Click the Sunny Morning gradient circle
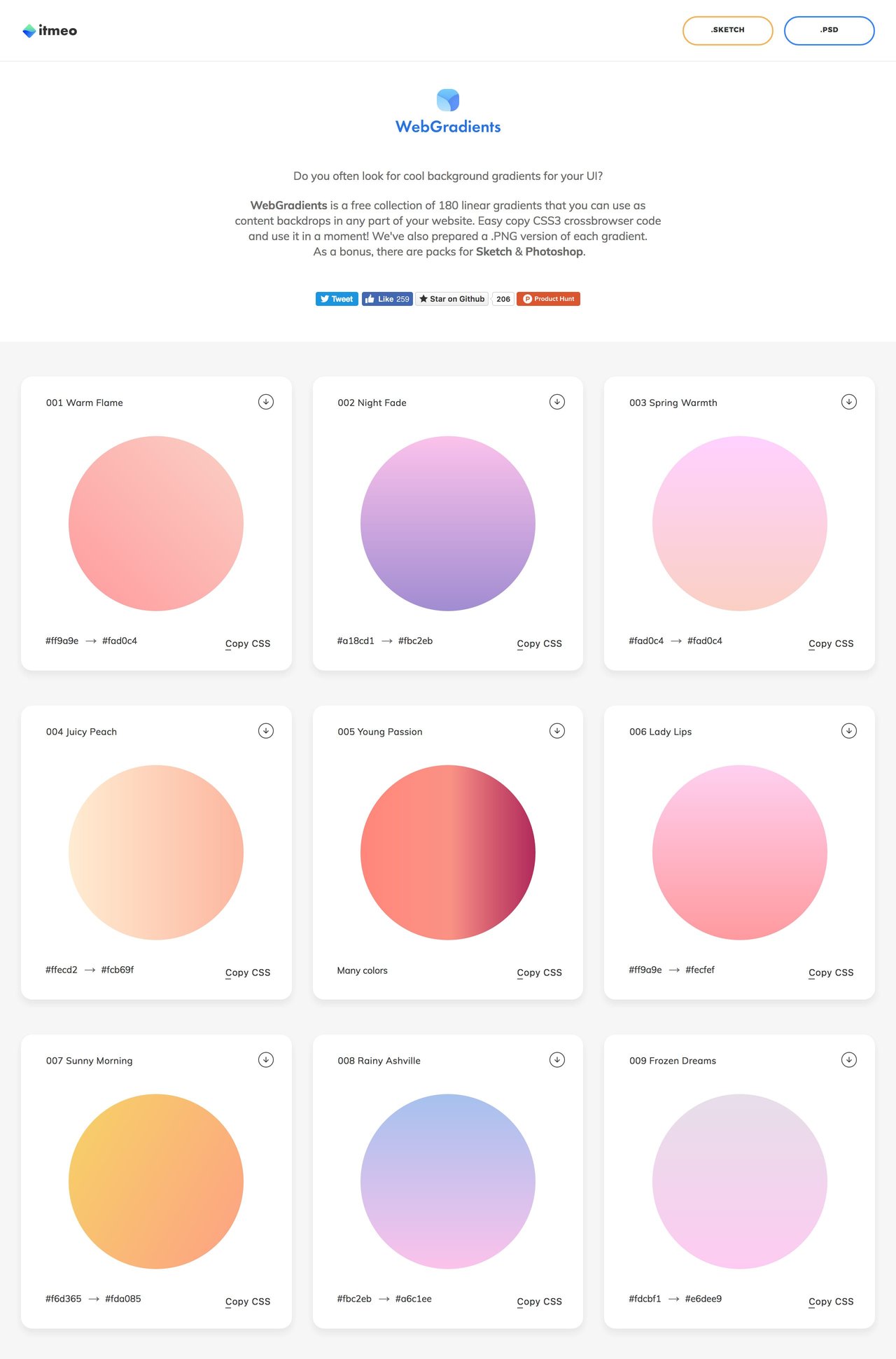Image resolution: width=896 pixels, height=1359 pixels. point(156,1182)
